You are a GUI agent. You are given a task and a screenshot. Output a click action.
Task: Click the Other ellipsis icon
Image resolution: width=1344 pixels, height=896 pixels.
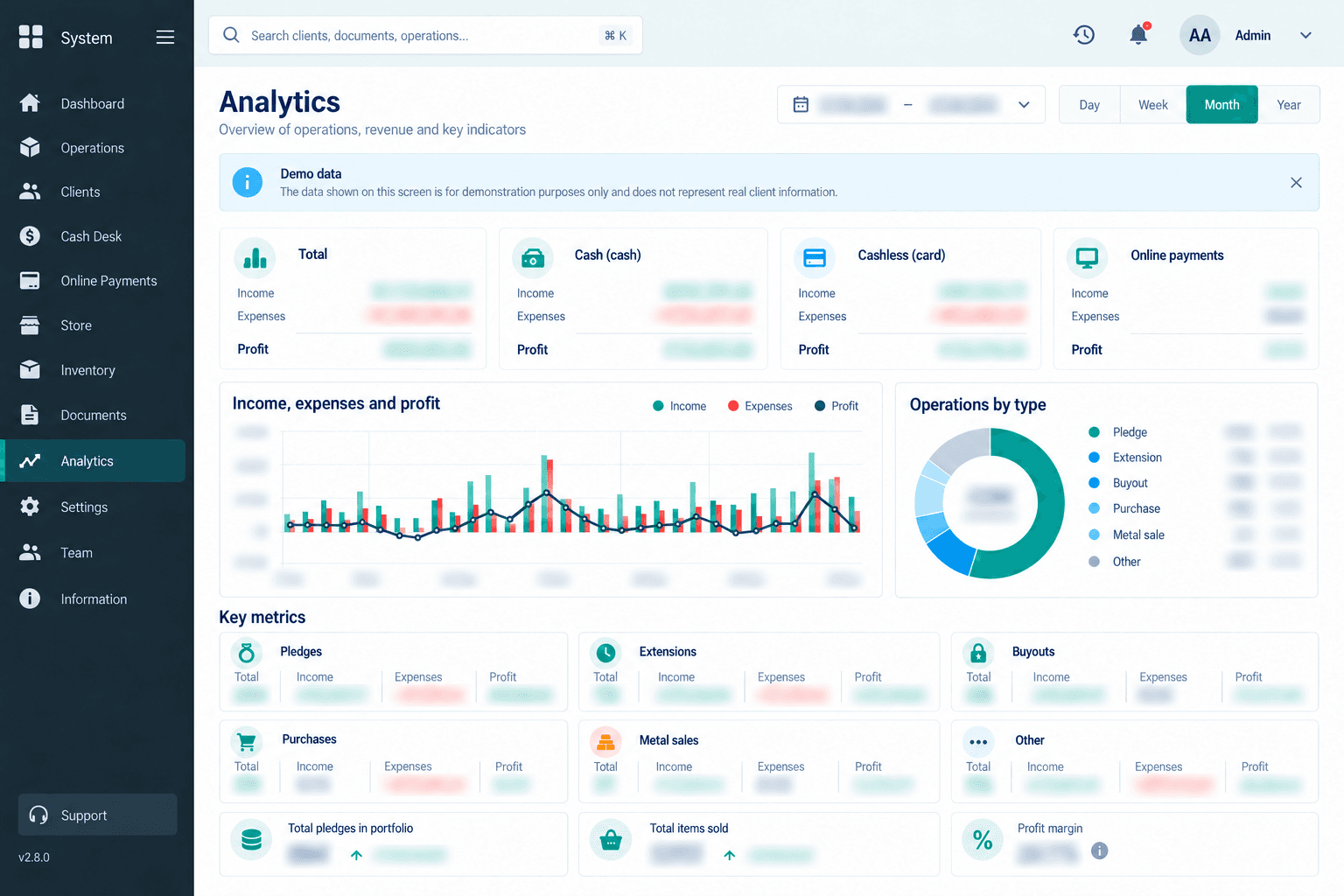[x=978, y=742]
